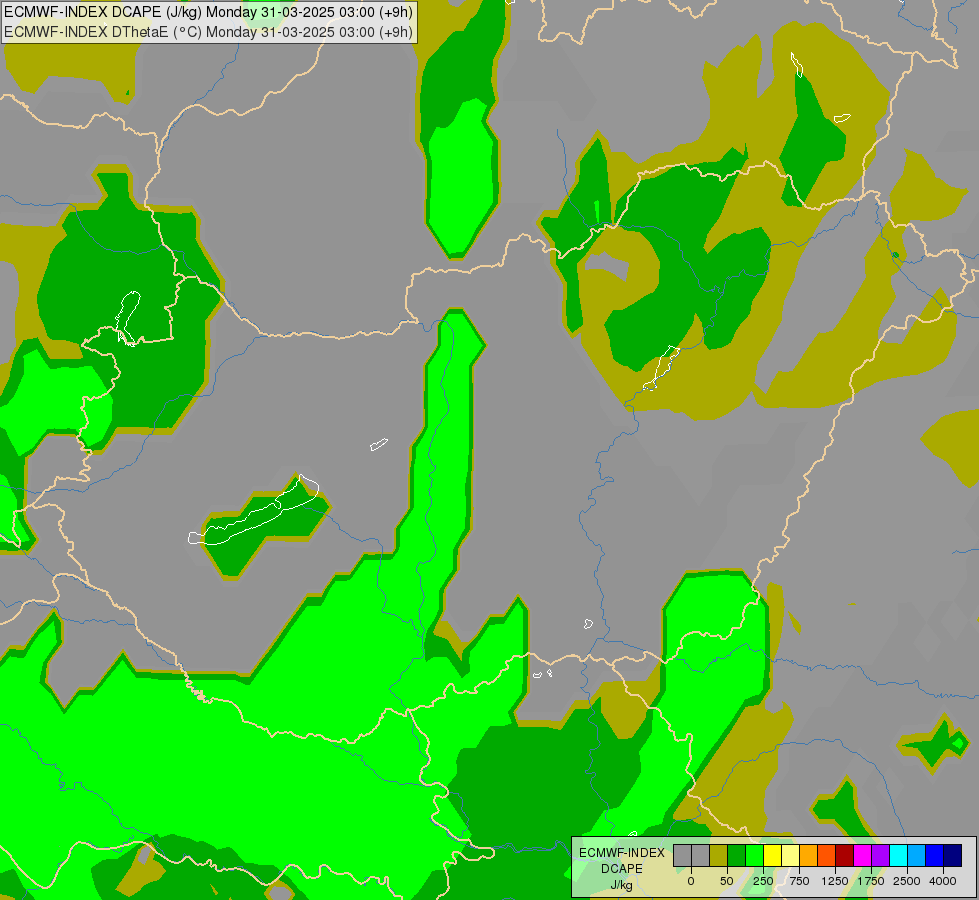The image size is (979, 900).
Task: Click the legend scale value 2500
Action: point(907,881)
